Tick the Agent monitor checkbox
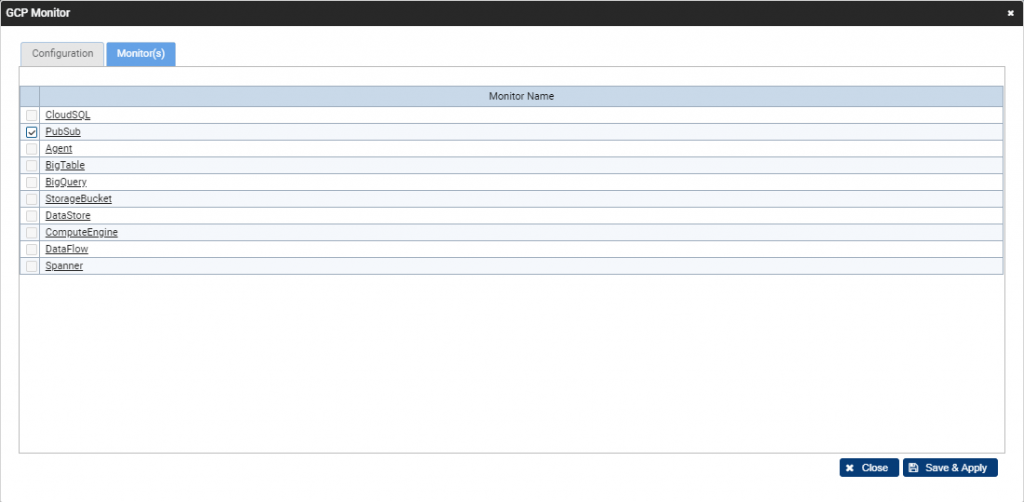The height and width of the screenshot is (502, 1024). (31, 149)
